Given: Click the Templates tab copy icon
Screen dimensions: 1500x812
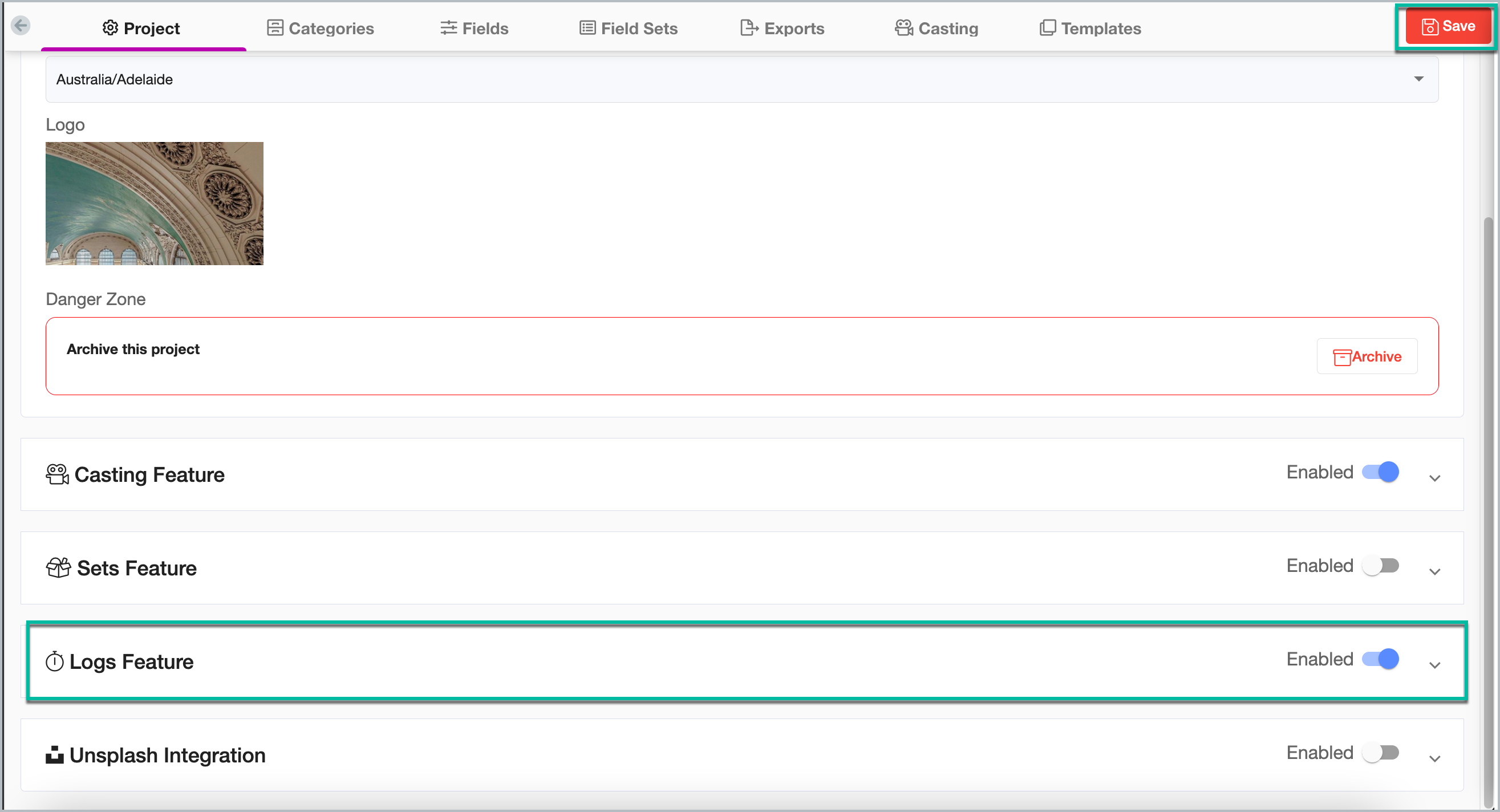Looking at the screenshot, I should (1047, 28).
